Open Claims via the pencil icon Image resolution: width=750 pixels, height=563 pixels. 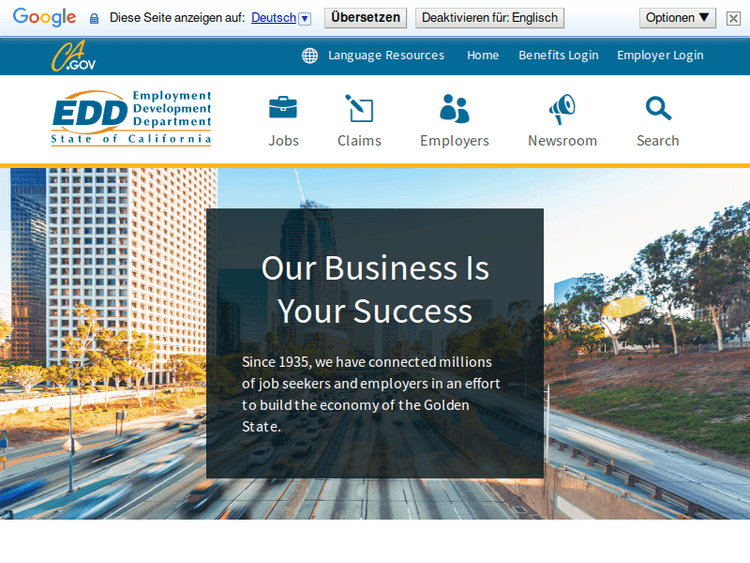pos(359,108)
